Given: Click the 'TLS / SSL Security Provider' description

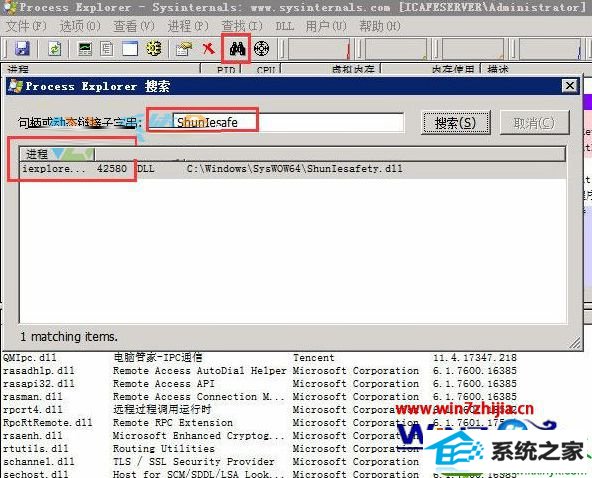Looking at the screenshot, I should (x=194, y=461).
